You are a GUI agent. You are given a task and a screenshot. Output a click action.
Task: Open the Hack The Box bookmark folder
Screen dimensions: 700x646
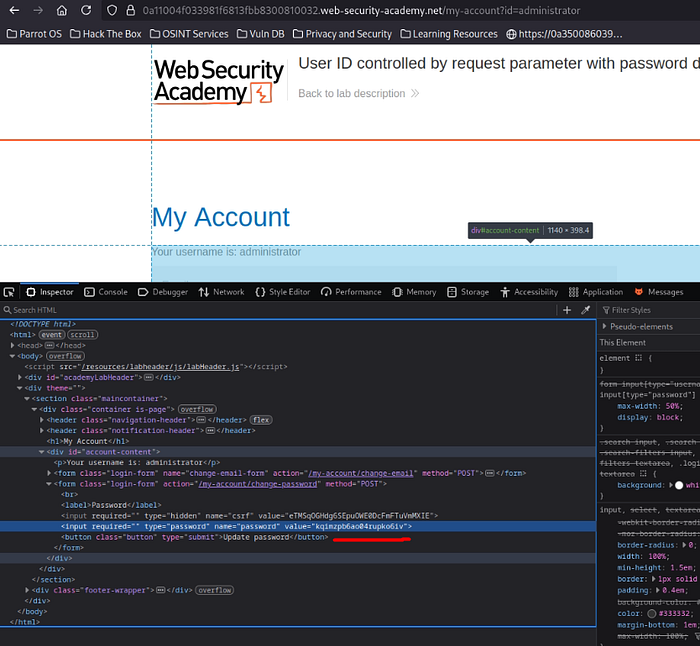click(106, 34)
